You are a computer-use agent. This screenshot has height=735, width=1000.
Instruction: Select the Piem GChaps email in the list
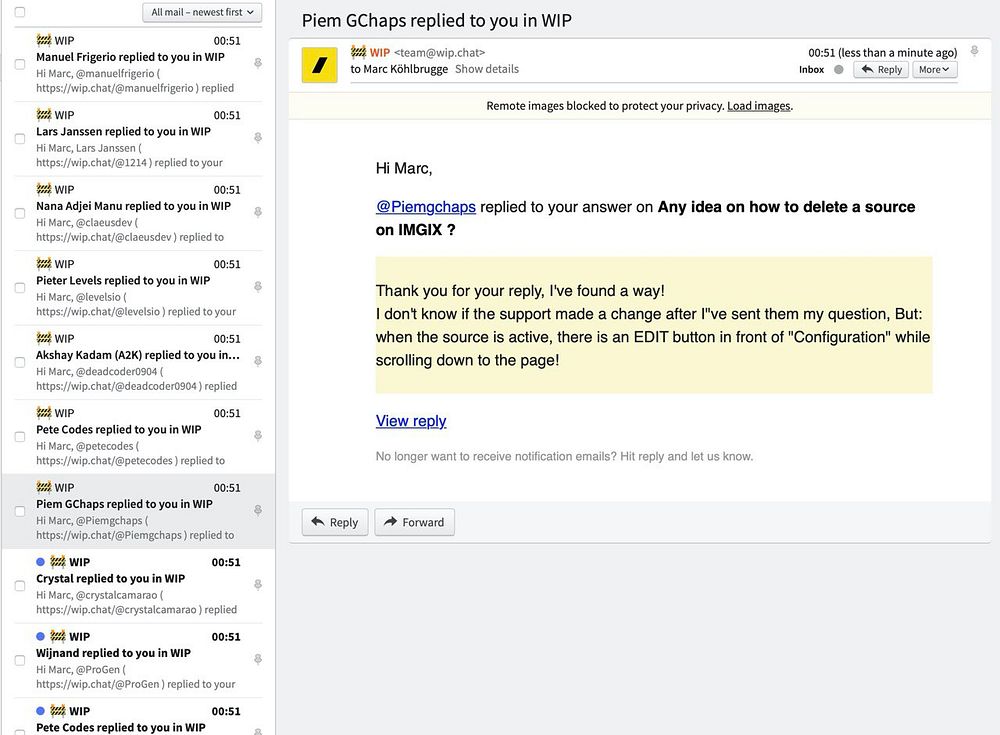click(138, 511)
